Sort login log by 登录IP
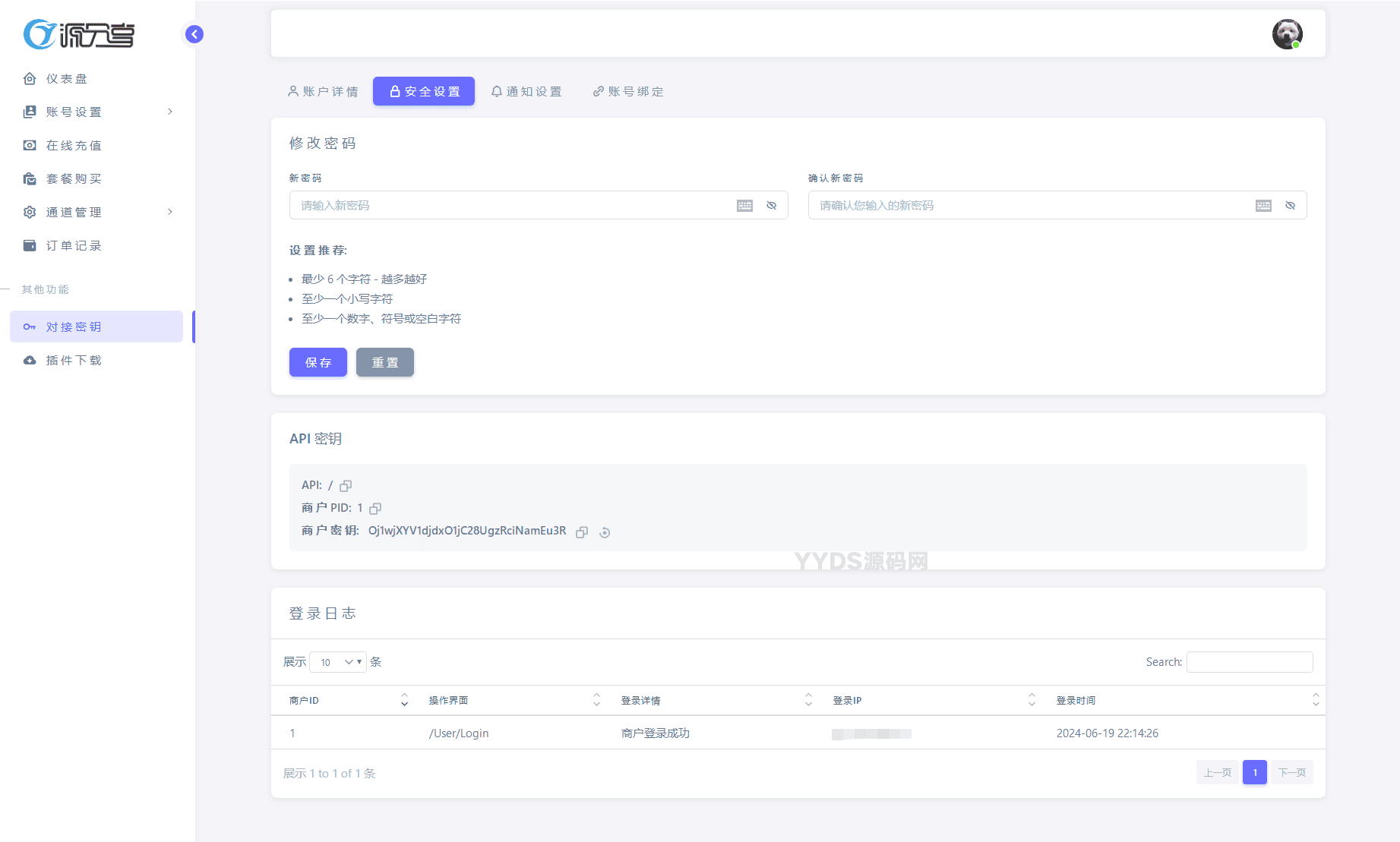1400x842 pixels. pos(934,700)
